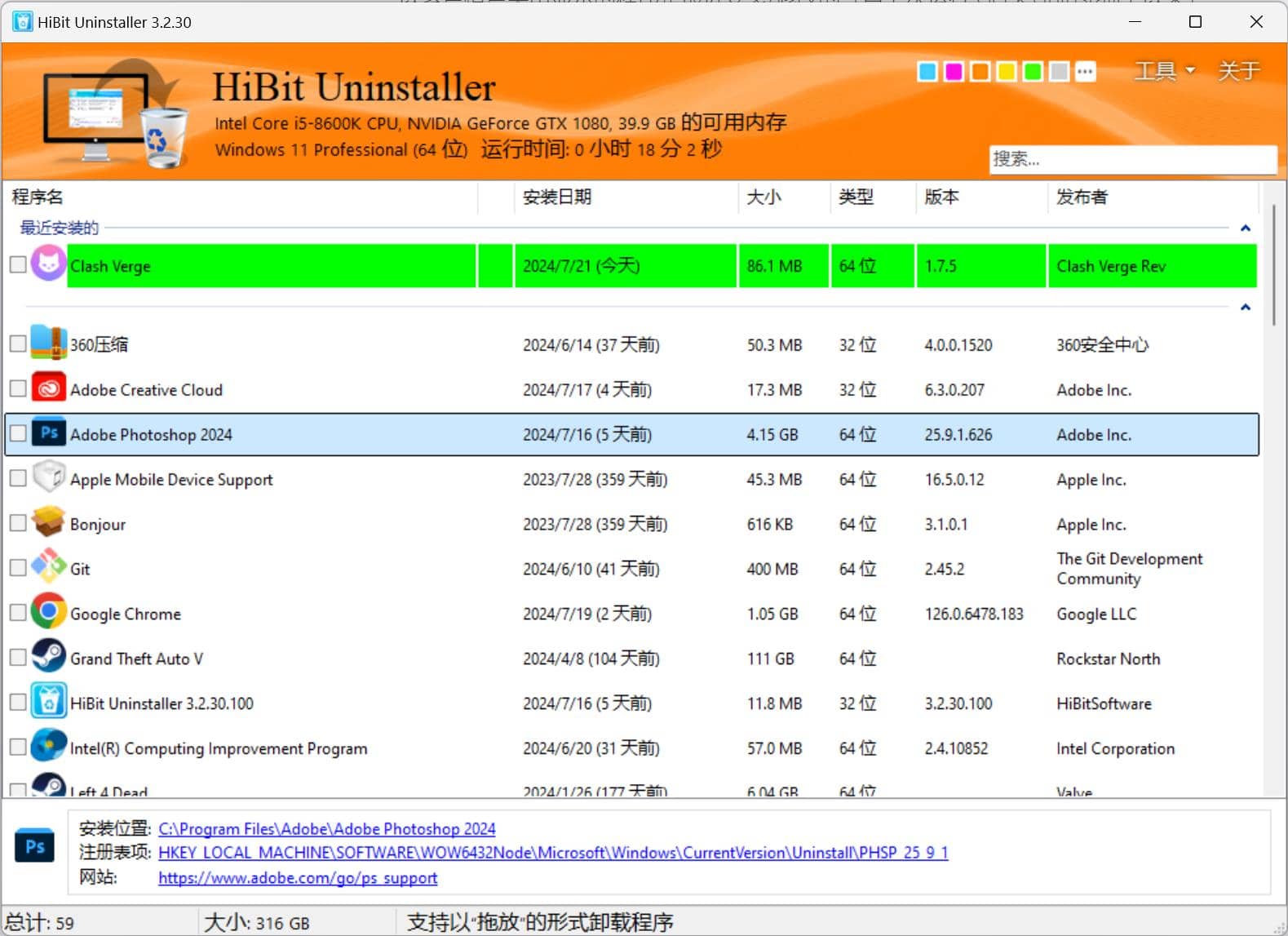The image size is (1288, 936).
Task: Sort by 安装日期 column header
Action: pyautogui.click(x=626, y=197)
